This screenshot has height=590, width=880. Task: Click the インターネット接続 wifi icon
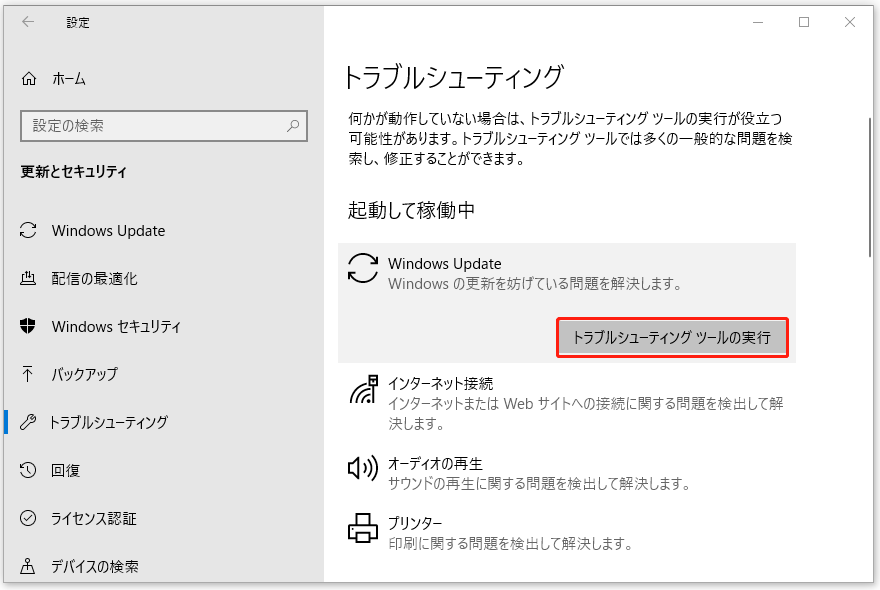[363, 390]
